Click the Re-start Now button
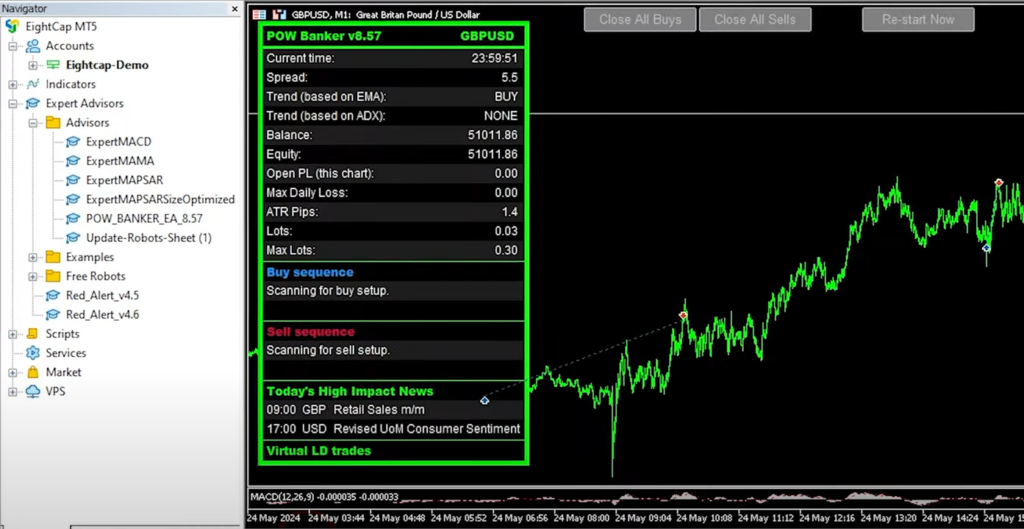The height and width of the screenshot is (529, 1024). point(917,19)
